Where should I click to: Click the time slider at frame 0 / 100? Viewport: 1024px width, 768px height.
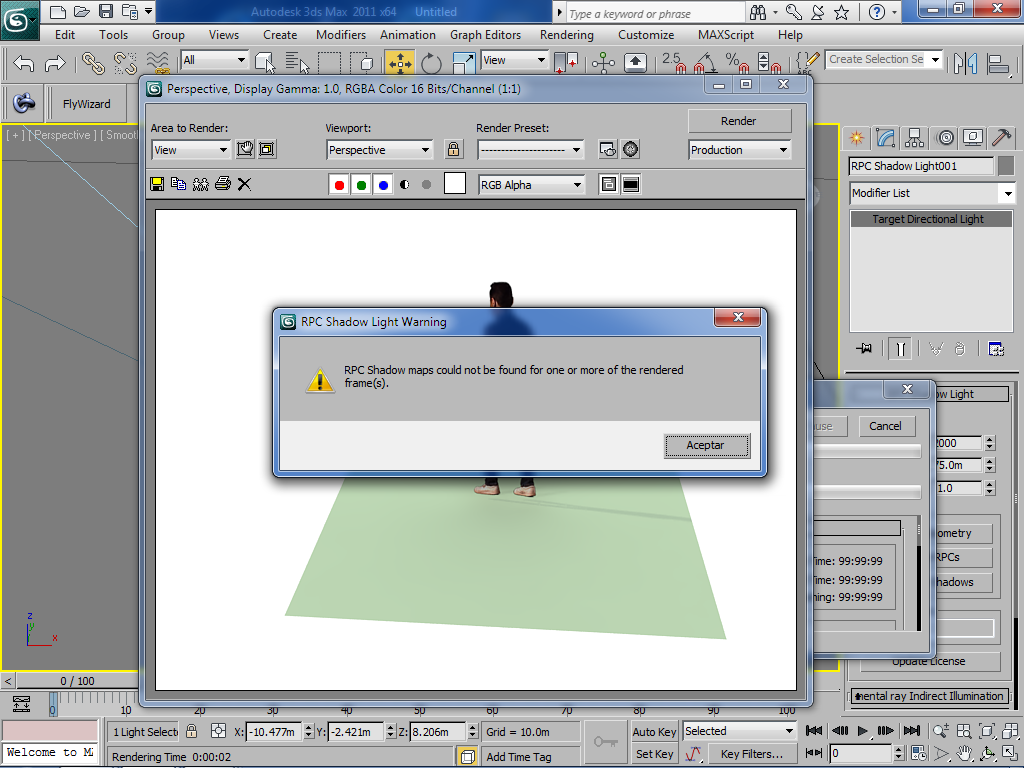click(x=77, y=681)
